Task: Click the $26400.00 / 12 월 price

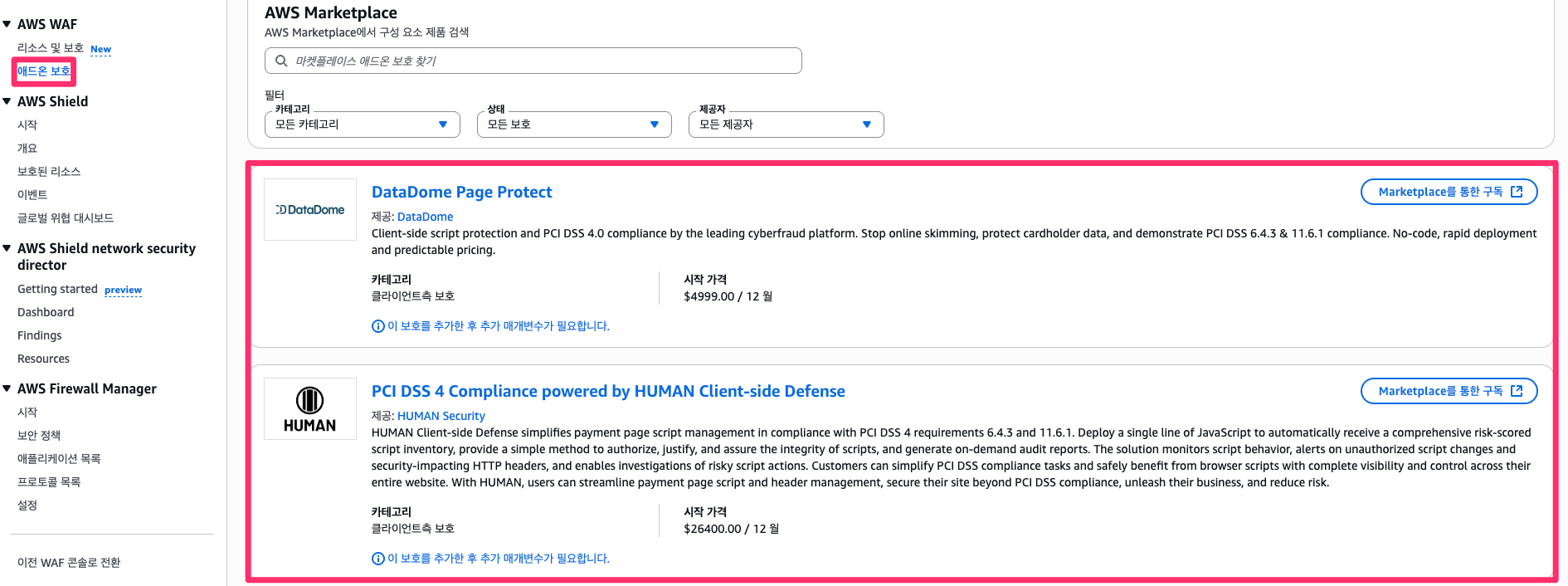Action: (731, 529)
